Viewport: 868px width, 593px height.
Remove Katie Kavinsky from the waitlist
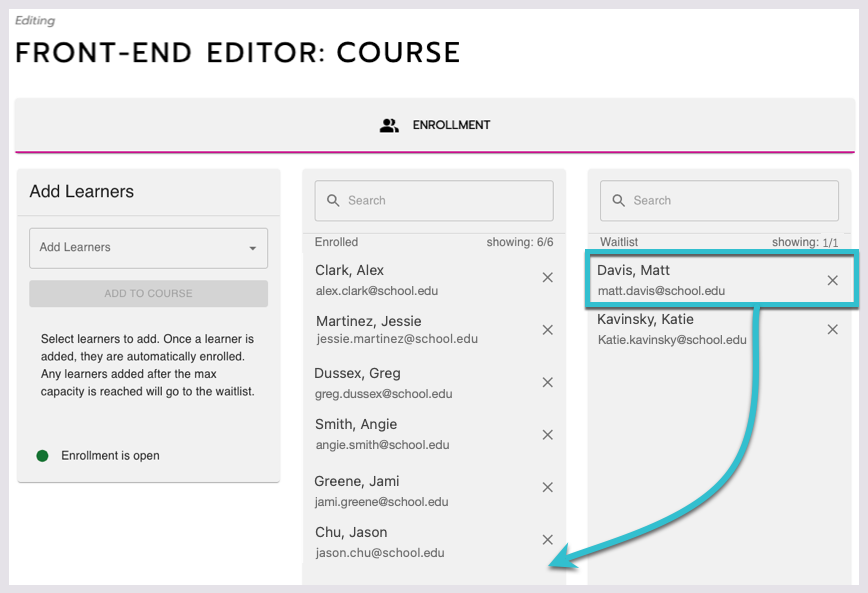point(832,329)
